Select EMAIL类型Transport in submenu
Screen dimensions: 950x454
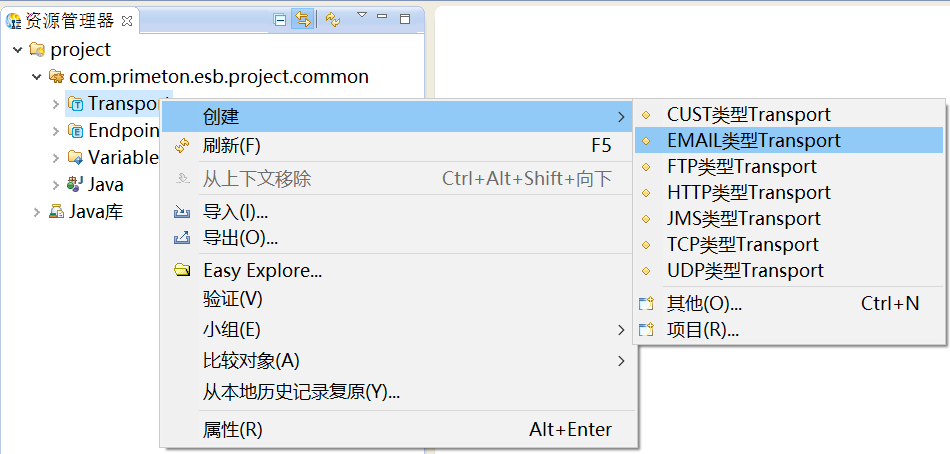coord(753,141)
